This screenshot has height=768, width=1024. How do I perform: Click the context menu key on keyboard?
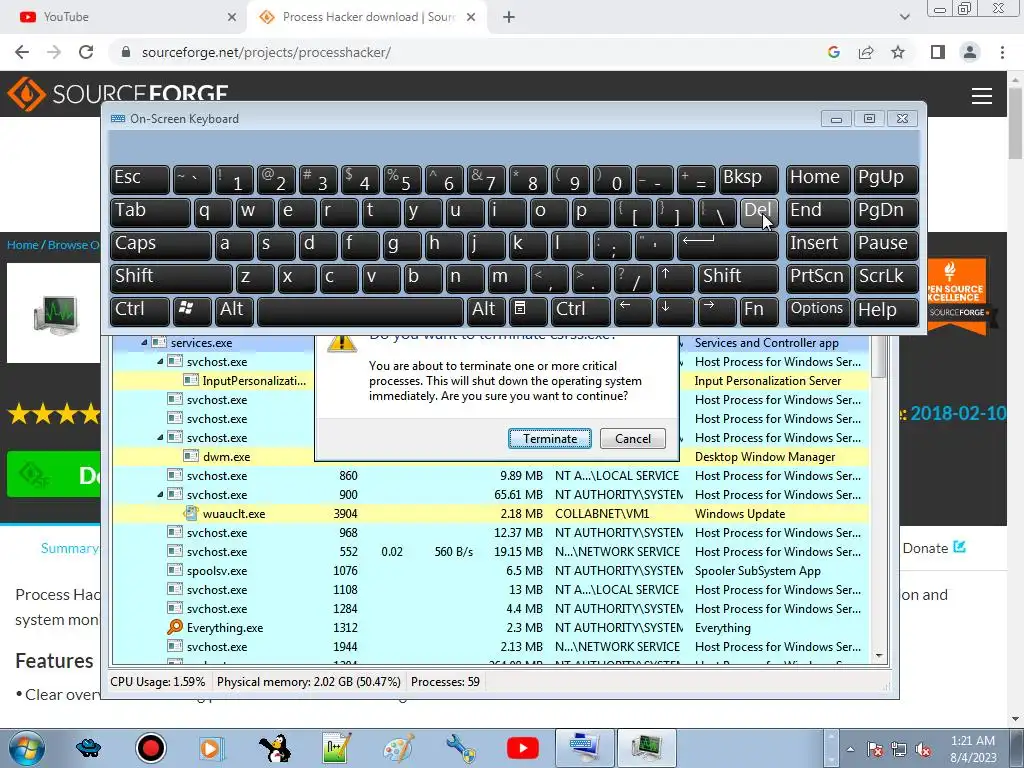pos(528,310)
